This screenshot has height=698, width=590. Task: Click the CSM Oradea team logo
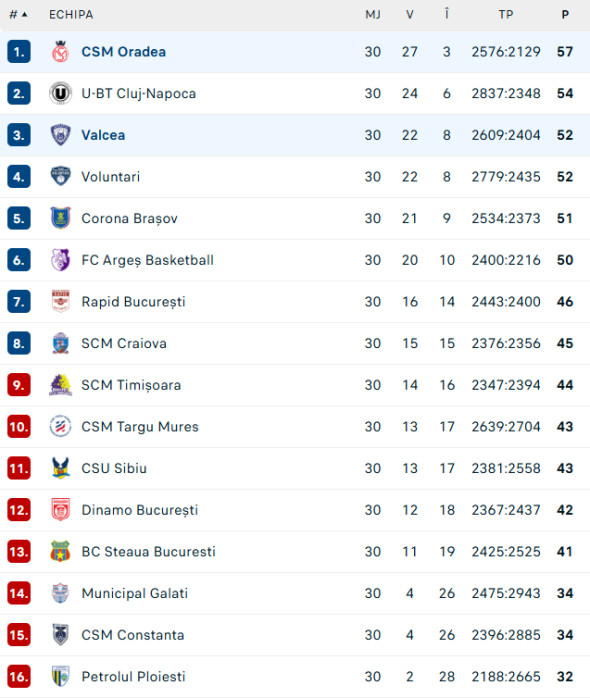coord(60,52)
